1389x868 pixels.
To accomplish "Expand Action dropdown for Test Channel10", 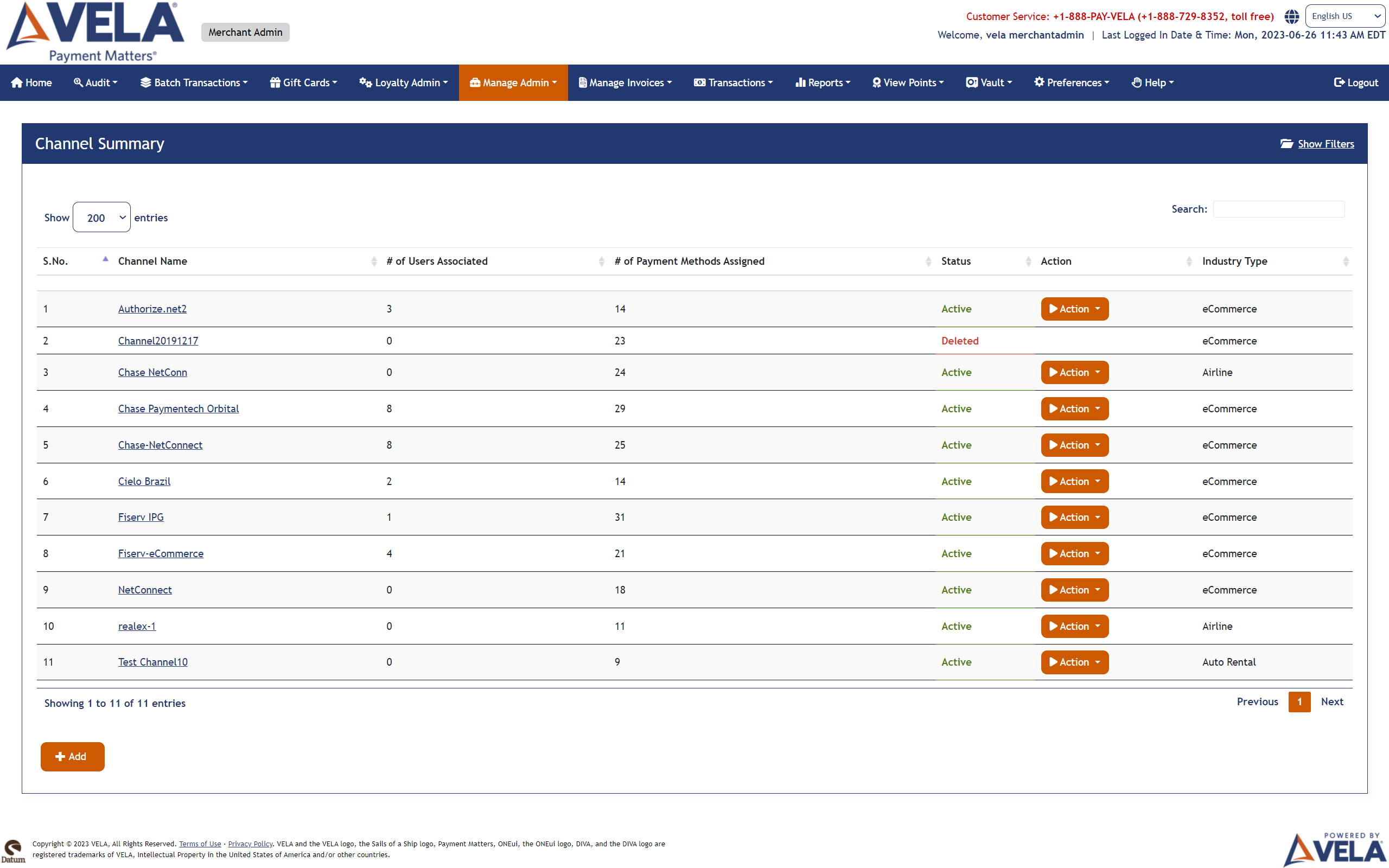I will pos(1074,662).
